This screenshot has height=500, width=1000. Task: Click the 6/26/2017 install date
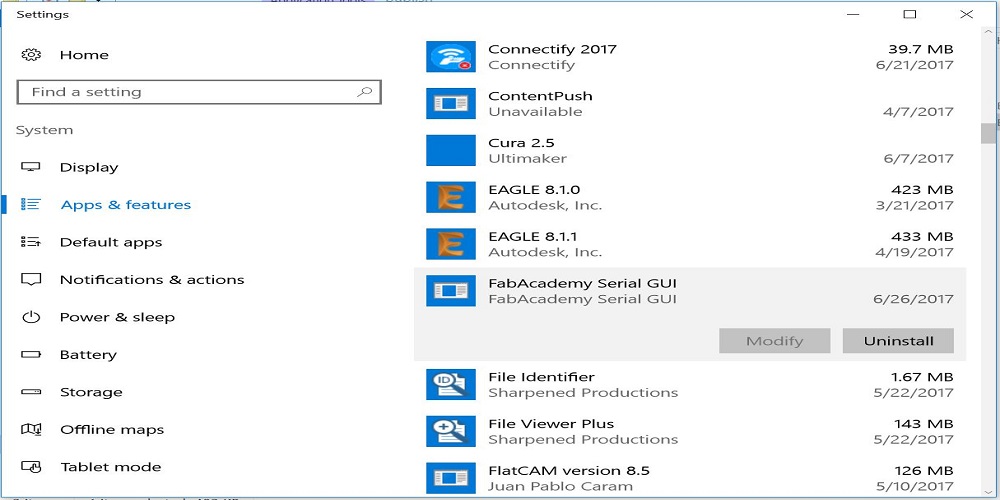click(913, 299)
